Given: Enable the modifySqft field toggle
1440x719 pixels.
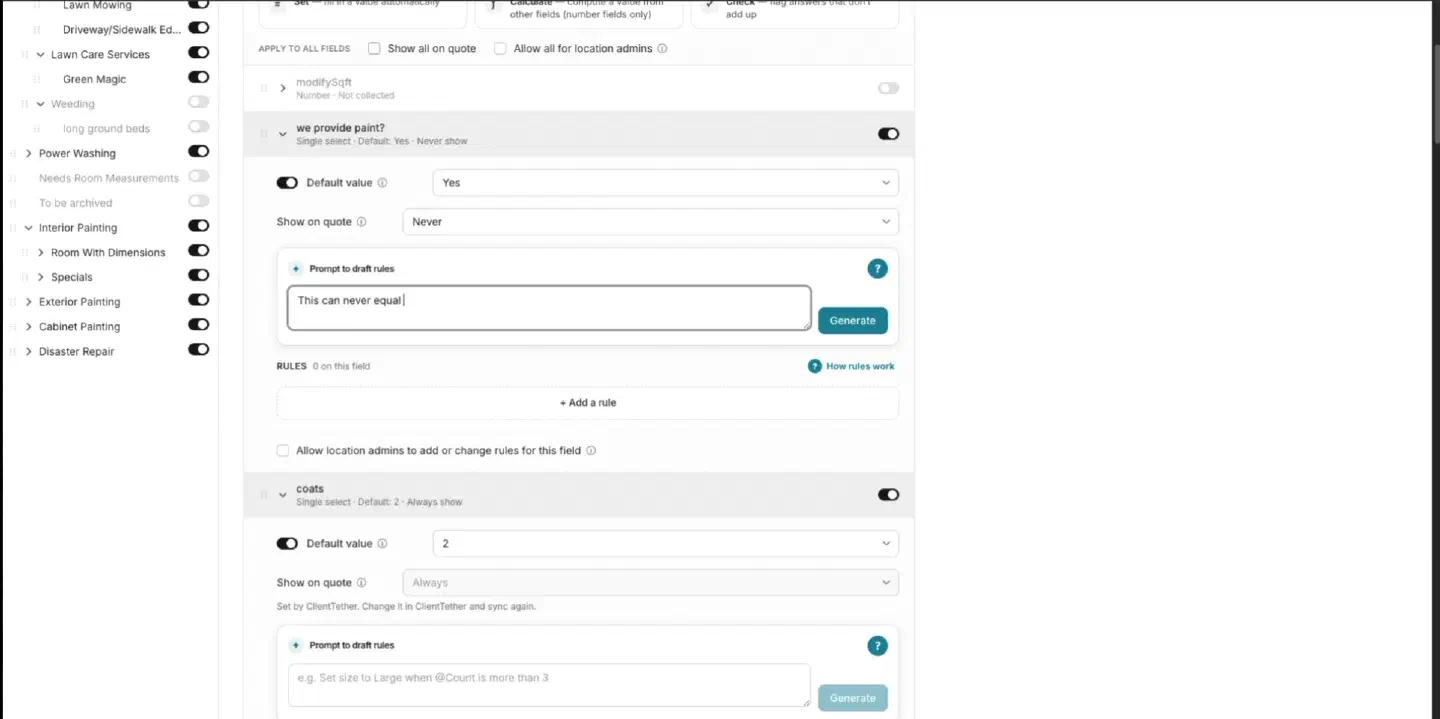Looking at the screenshot, I should 888,88.
